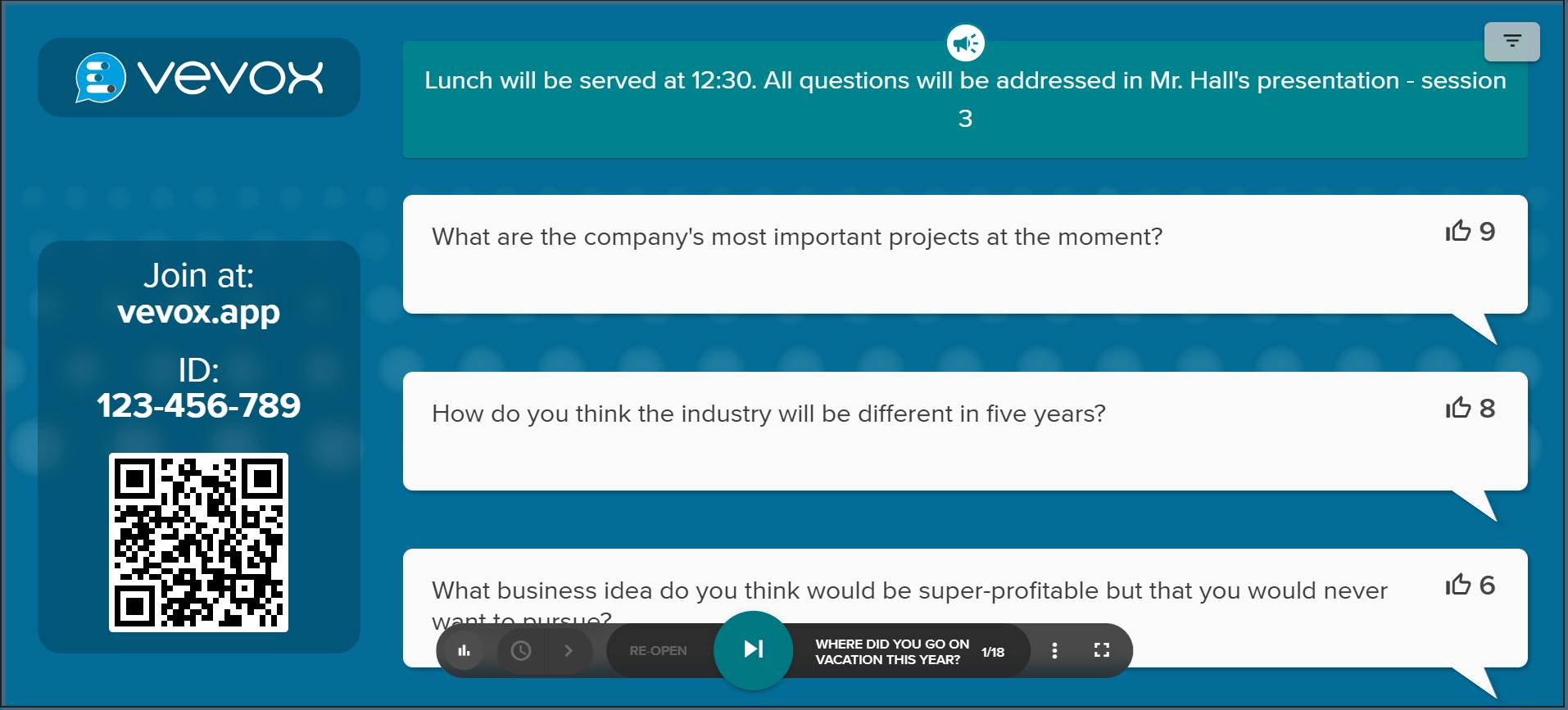Skip to the next poll
Image resolution: width=1568 pixels, height=710 pixels.
click(x=753, y=650)
